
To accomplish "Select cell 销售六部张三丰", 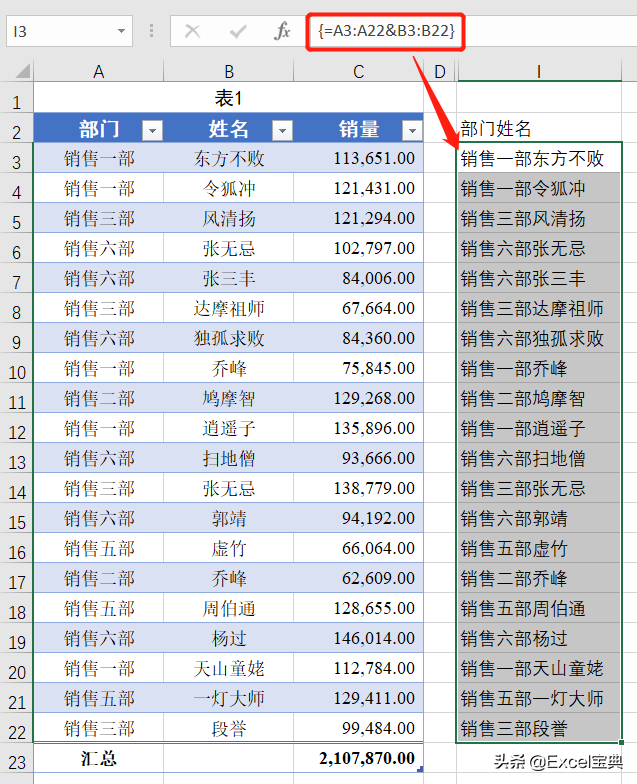I will pos(539,278).
